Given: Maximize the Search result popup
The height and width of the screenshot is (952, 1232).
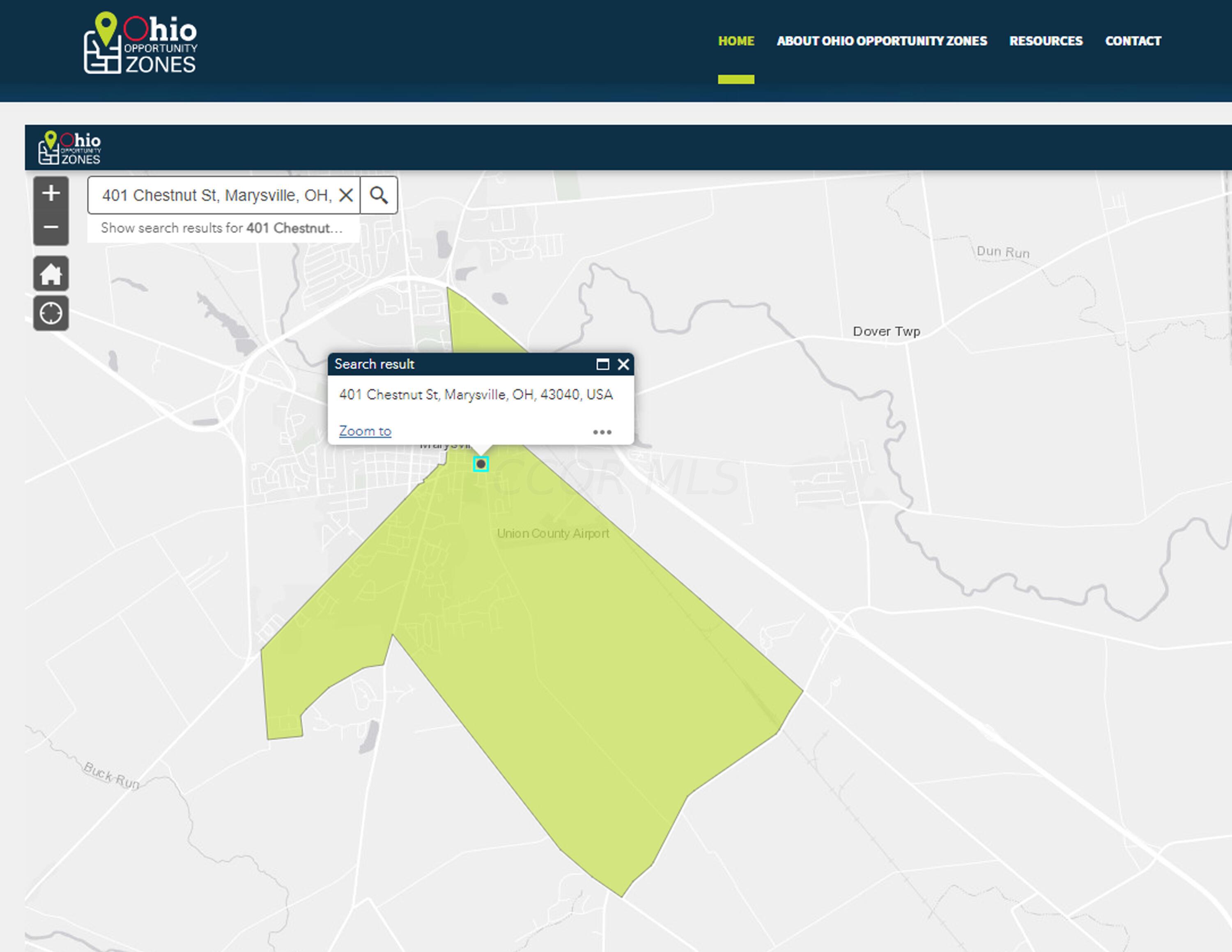Looking at the screenshot, I should pos(602,364).
